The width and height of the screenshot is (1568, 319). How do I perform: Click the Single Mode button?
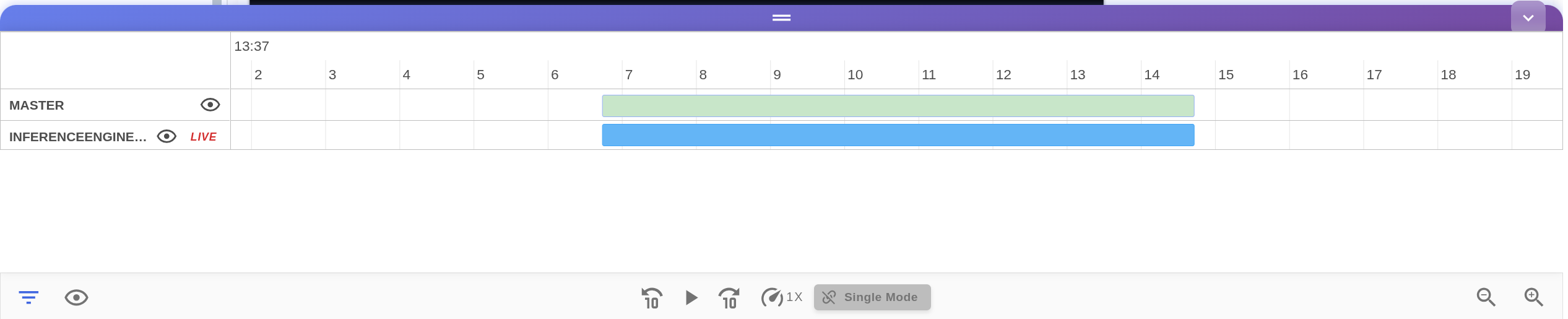point(872,297)
